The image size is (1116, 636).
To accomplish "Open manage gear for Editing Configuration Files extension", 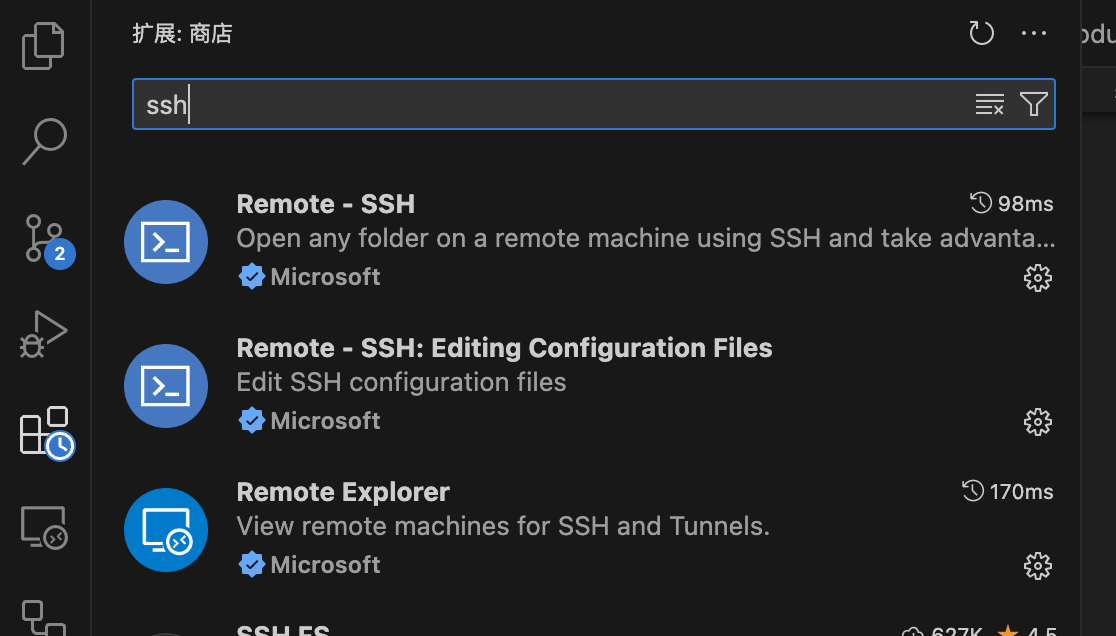I will (x=1038, y=422).
